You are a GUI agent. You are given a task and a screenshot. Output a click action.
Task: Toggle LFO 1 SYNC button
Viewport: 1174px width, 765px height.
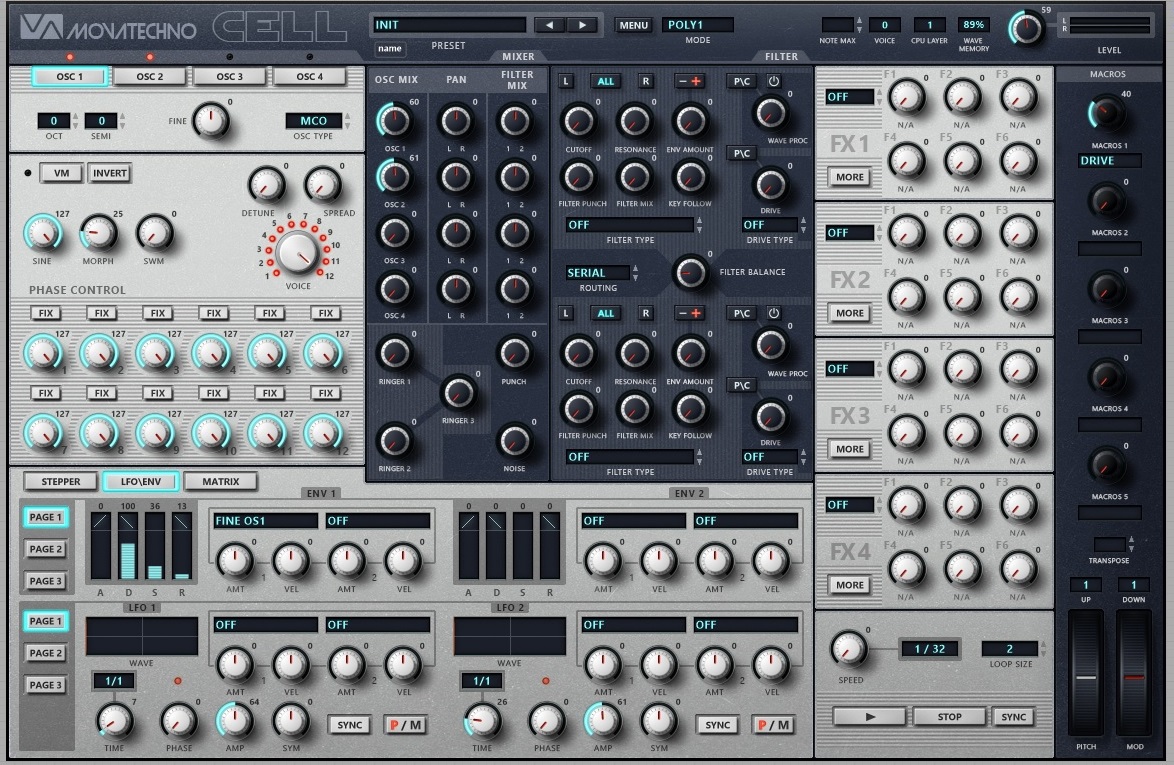coord(350,725)
